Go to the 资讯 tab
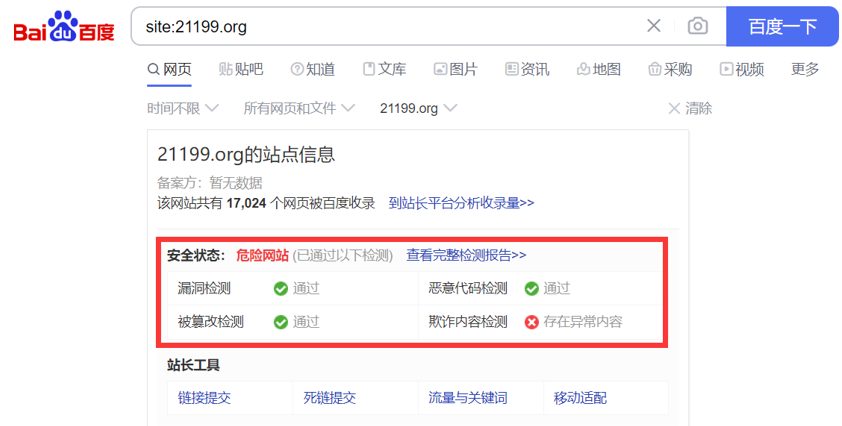 [x=527, y=69]
